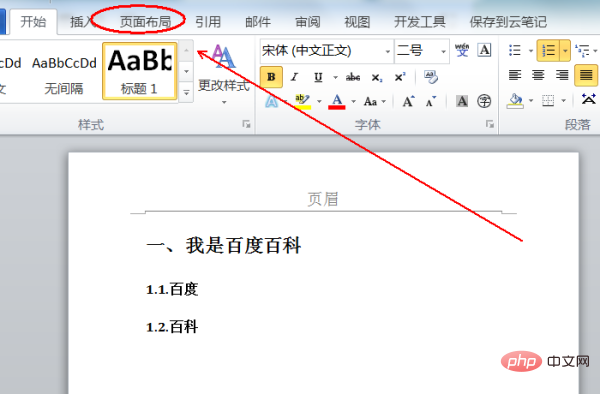The image size is (600, 394).
Task: Click the Shading paint bucket icon
Action: pyautogui.click(x=515, y=101)
